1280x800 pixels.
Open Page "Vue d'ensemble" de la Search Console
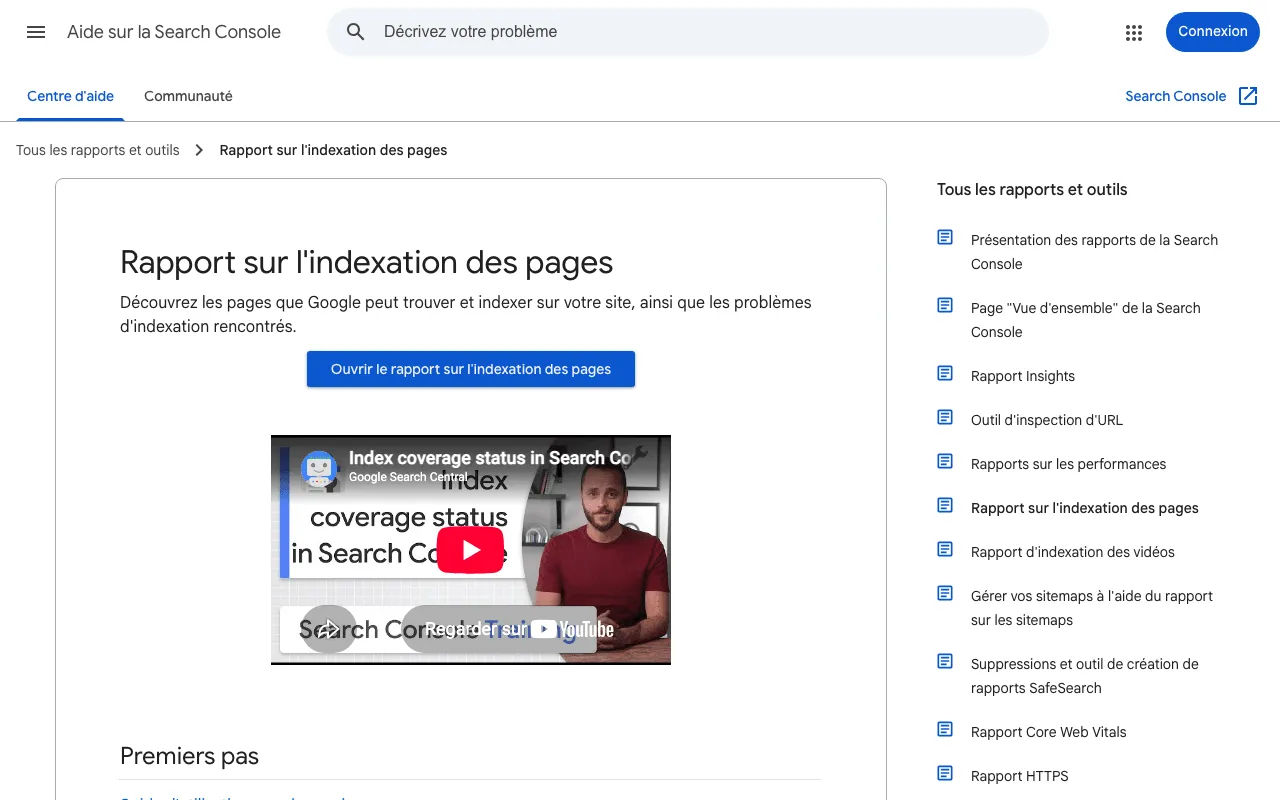point(1085,320)
